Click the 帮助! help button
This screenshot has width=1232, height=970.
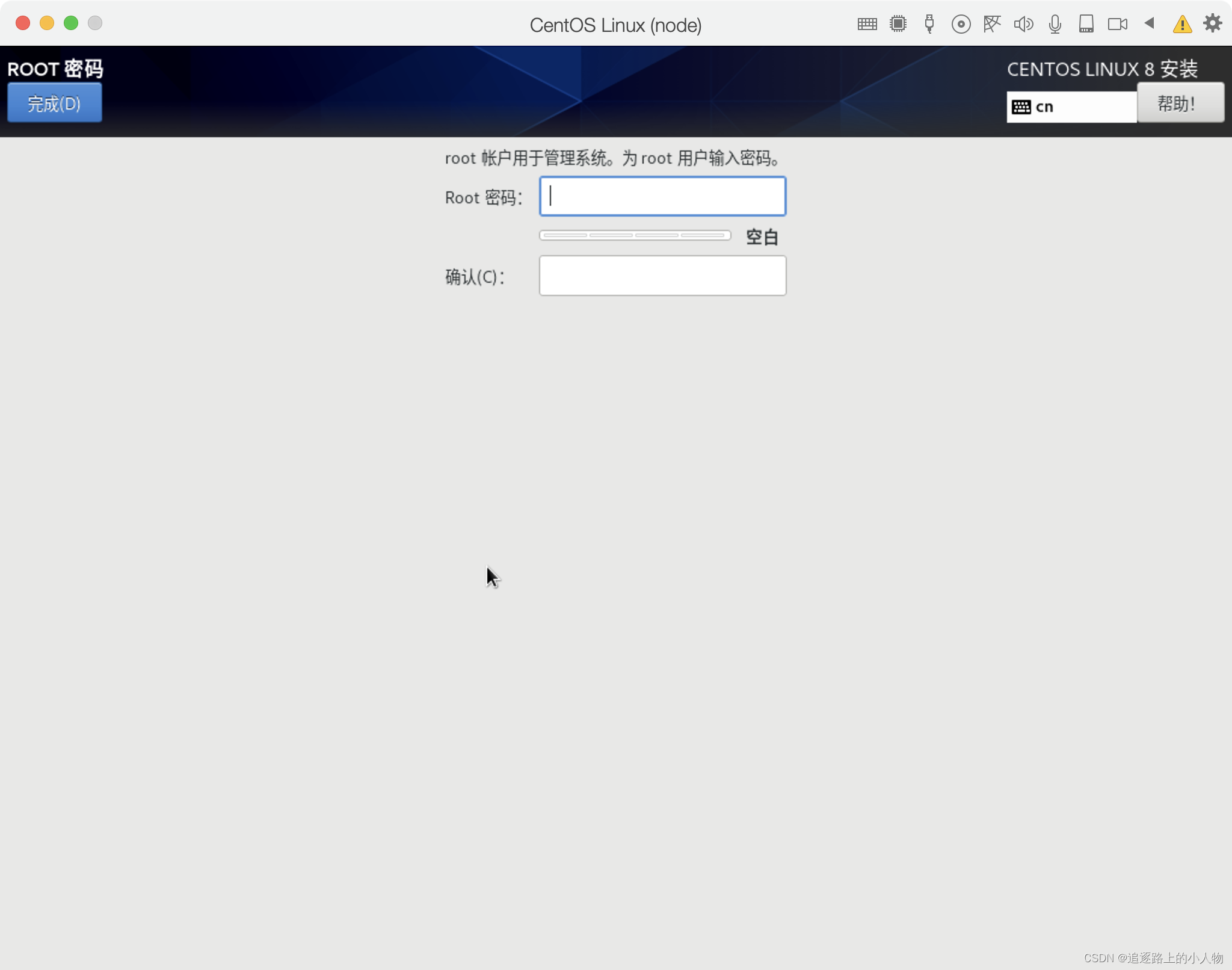pos(1180,103)
